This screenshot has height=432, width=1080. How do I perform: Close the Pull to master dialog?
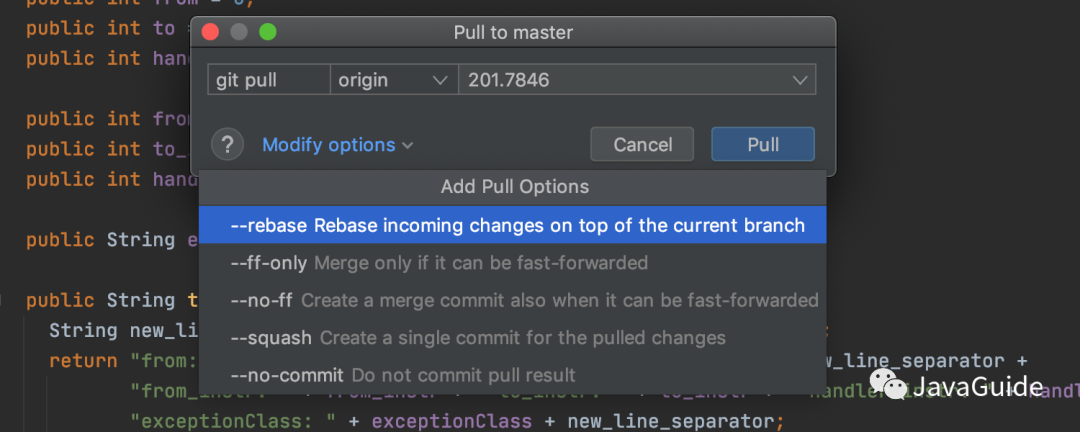(210, 32)
